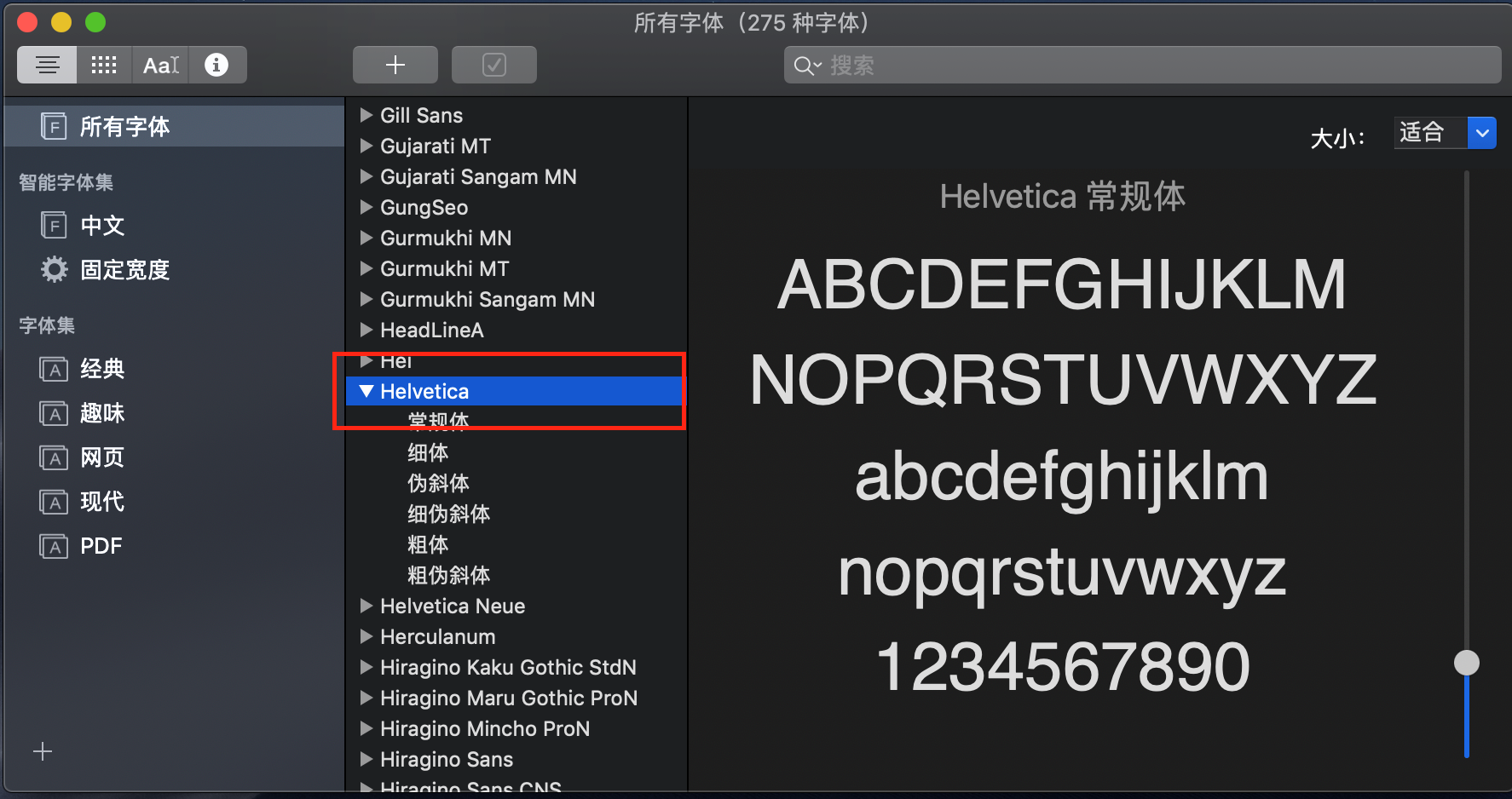
Task: Show font information panel
Action: [x=216, y=65]
